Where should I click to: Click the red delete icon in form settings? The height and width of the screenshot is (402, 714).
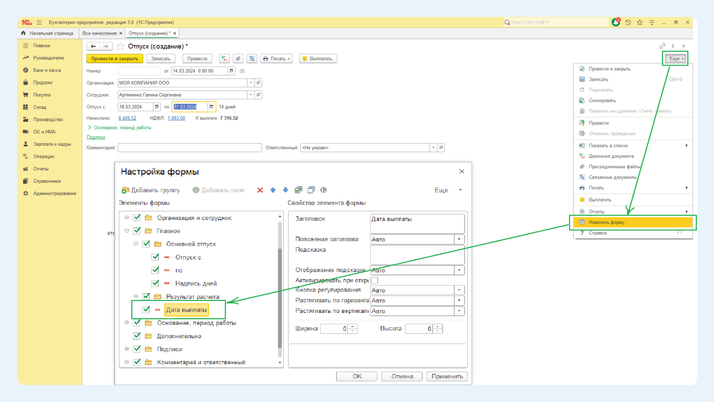point(260,190)
